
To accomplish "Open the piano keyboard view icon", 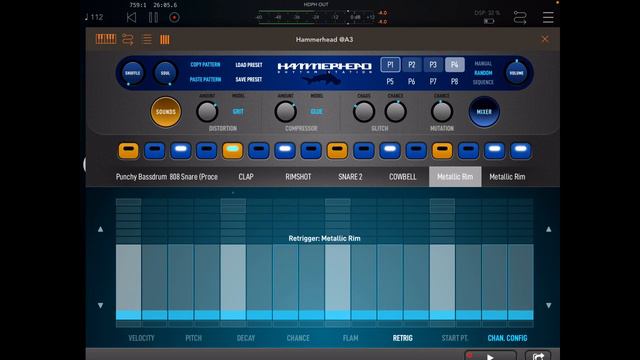I will pos(106,39).
